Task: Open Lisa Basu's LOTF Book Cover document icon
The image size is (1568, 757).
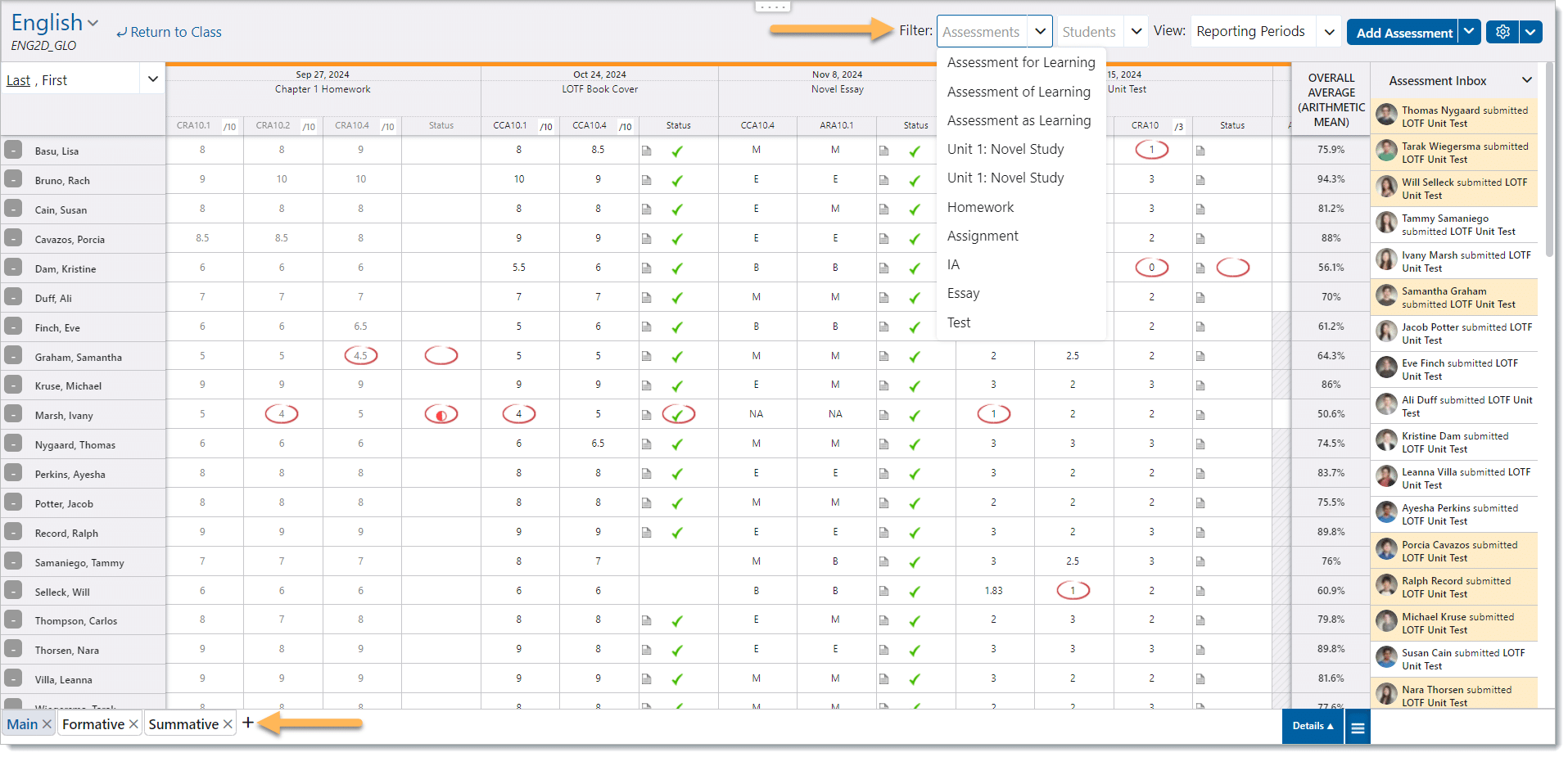Action: [x=646, y=151]
